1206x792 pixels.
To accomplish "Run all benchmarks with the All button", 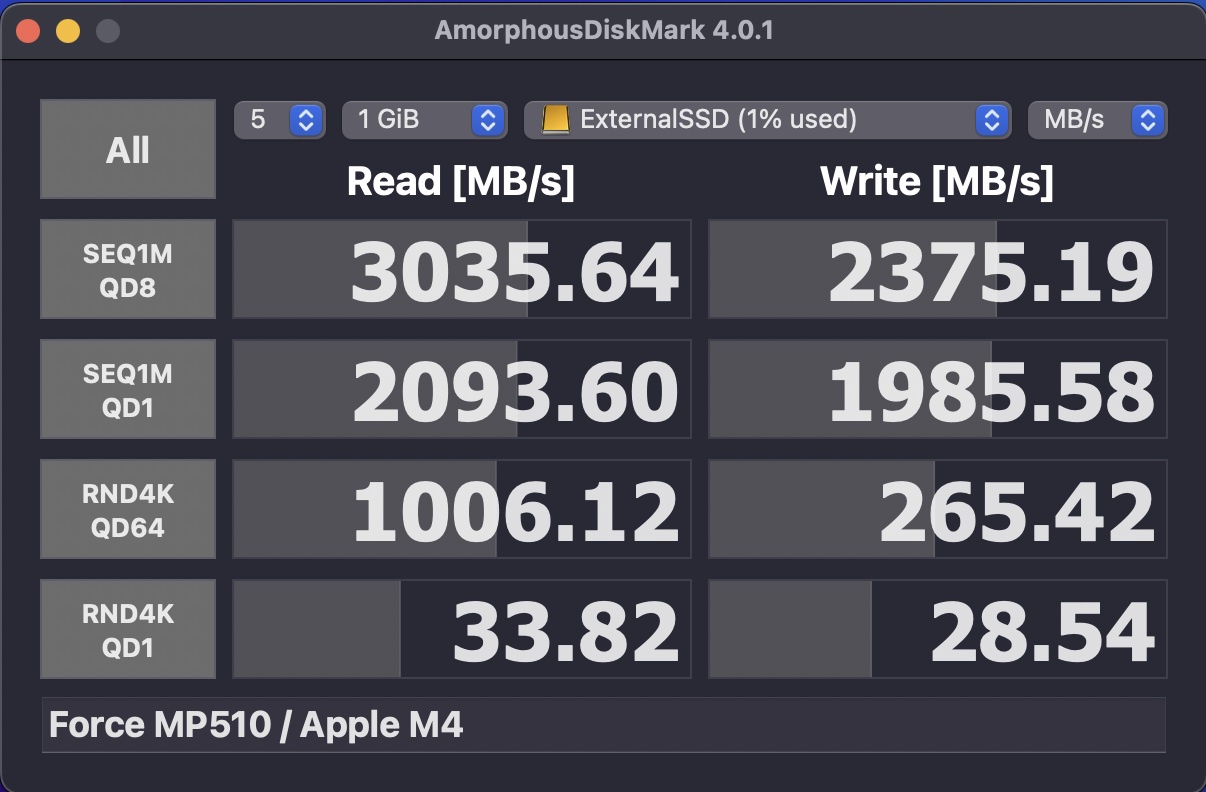I will (128, 149).
